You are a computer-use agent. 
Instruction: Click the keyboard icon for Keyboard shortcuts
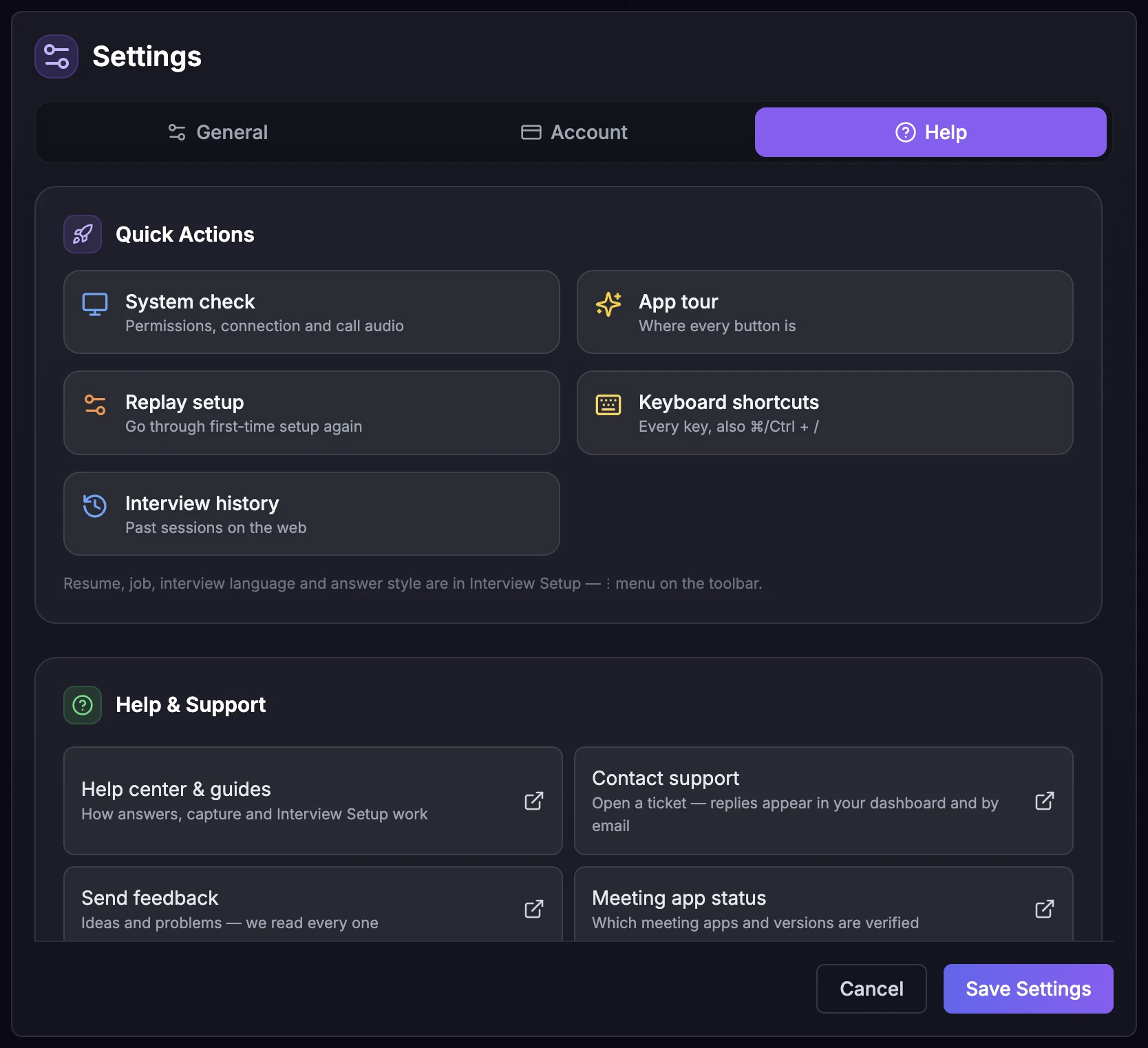click(608, 405)
